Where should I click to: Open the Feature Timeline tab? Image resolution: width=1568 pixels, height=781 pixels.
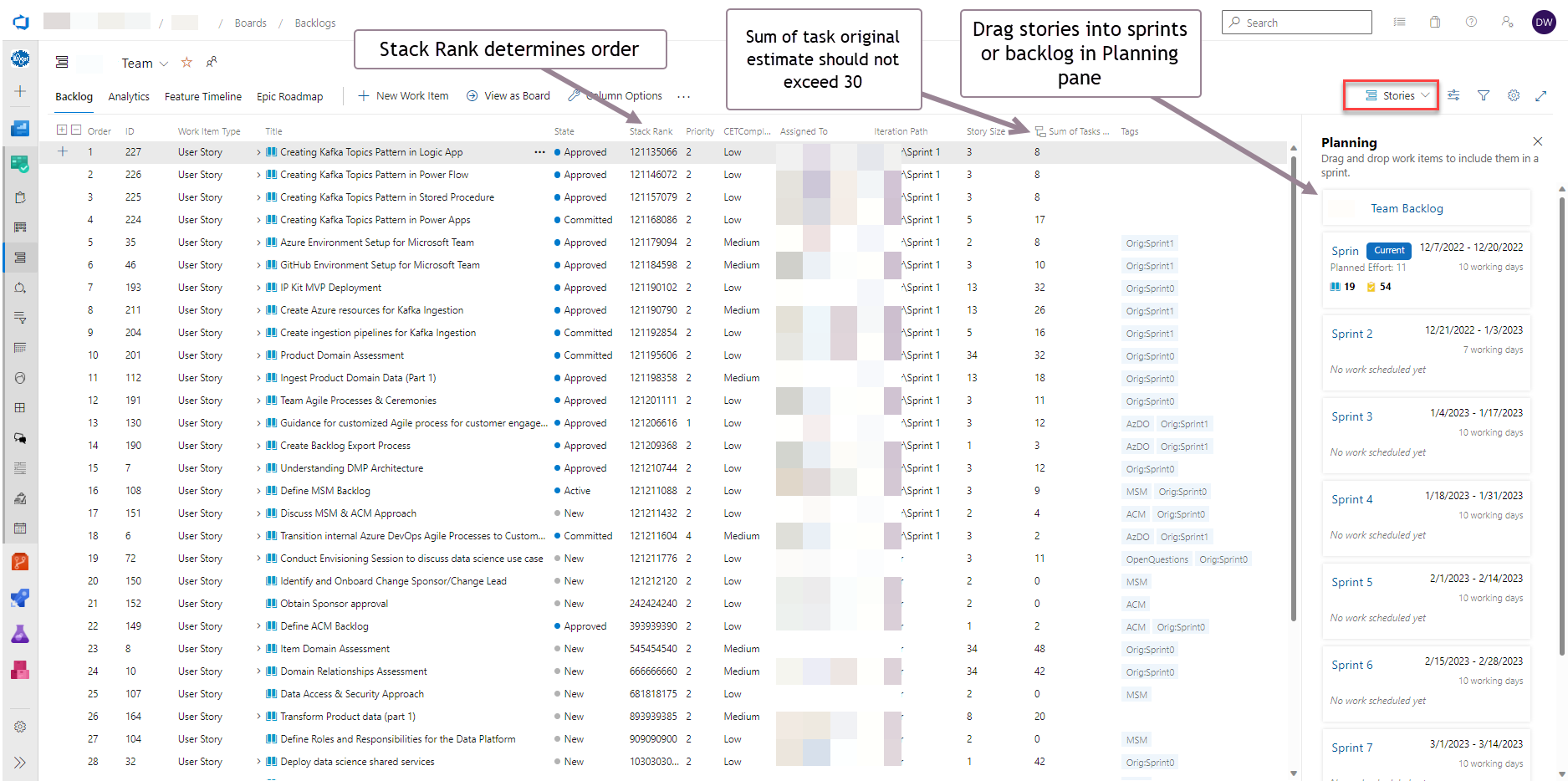pyautogui.click(x=202, y=97)
